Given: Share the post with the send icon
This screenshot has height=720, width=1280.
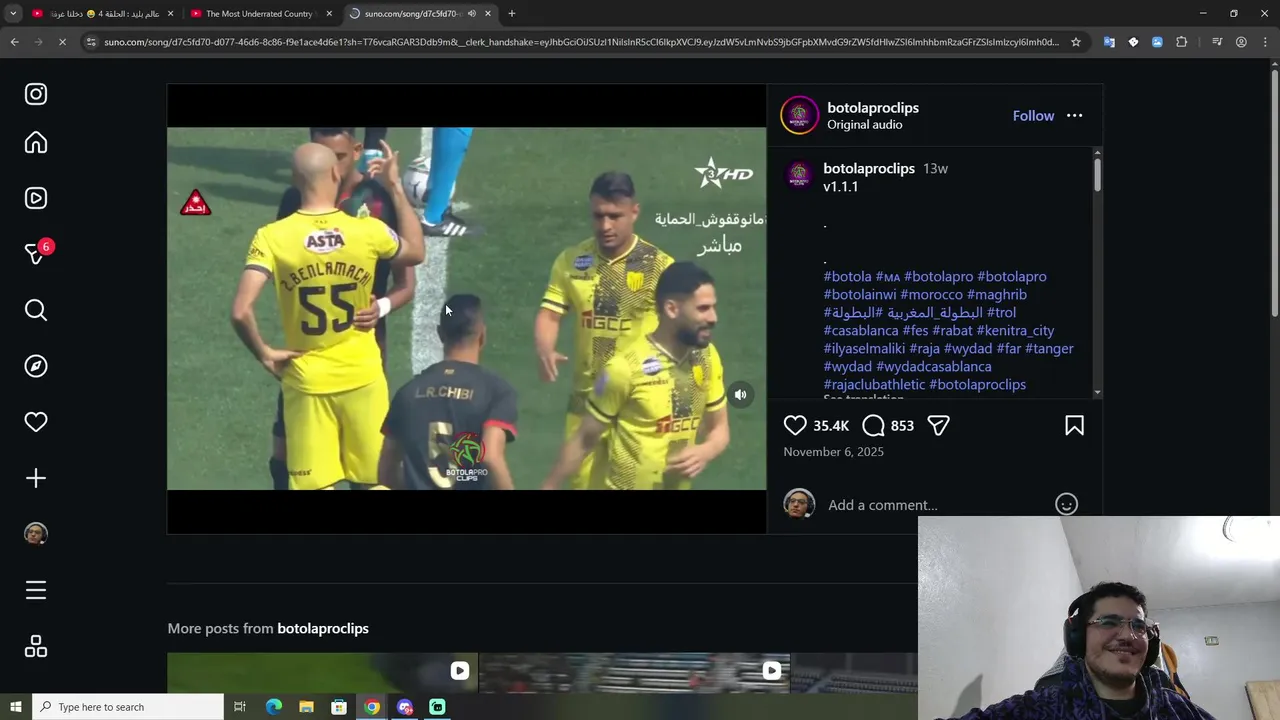Looking at the screenshot, I should tap(938, 426).
